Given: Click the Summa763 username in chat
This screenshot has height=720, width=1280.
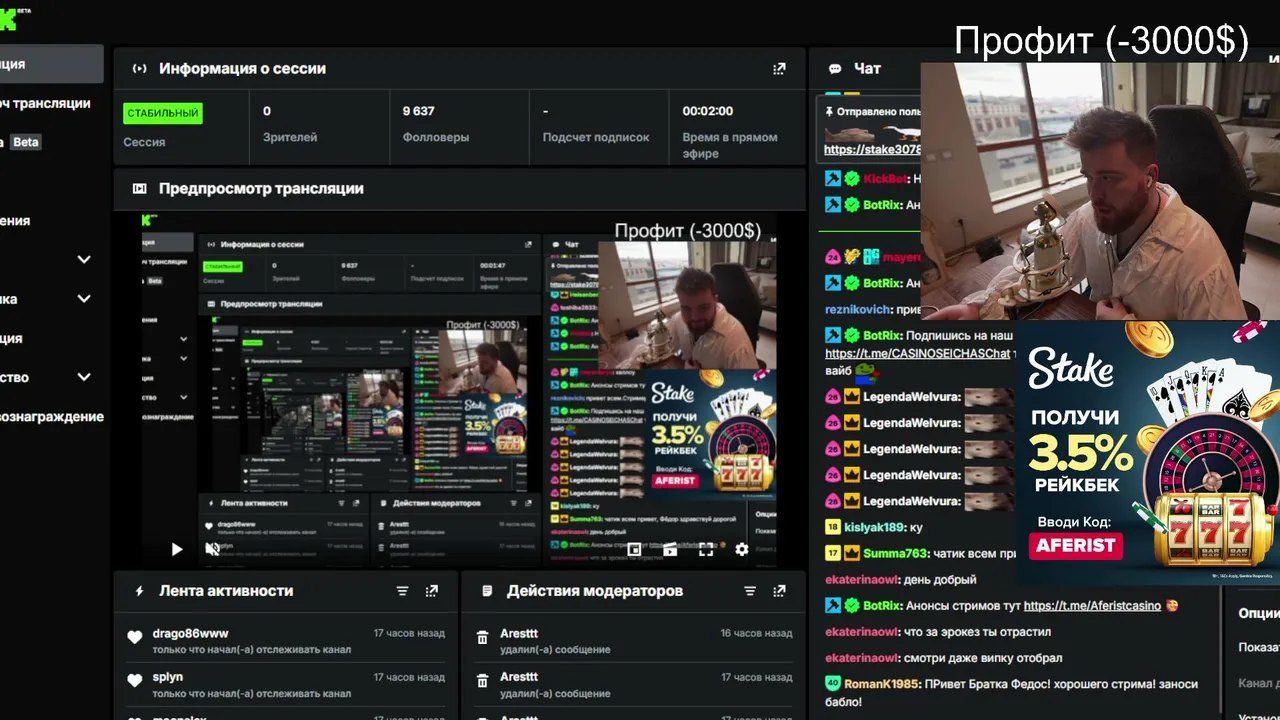Looking at the screenshot, I should click(x=893, y=553).
